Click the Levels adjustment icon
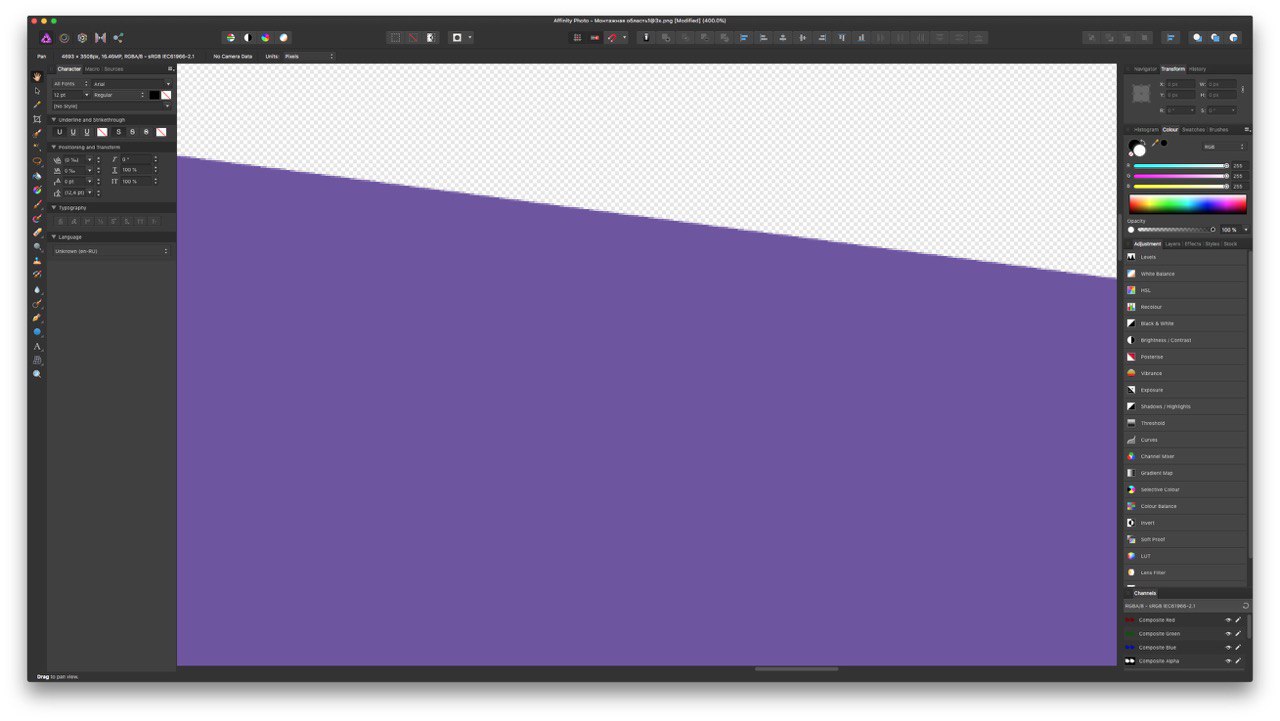The width and height of the screenshot is (1280, 721). [x=1131, y=257]
